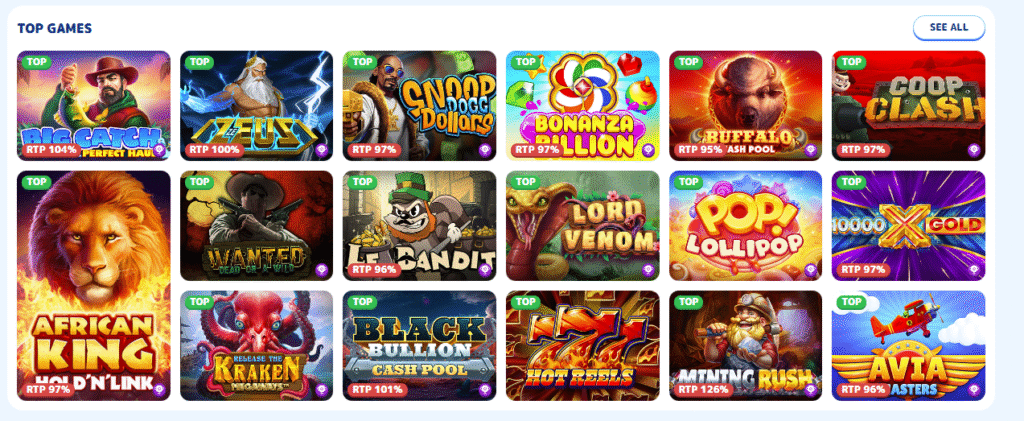Click the gem icon on Avia Masters tile
This screenshot has height=421, width=1024.
coord(974,389)
